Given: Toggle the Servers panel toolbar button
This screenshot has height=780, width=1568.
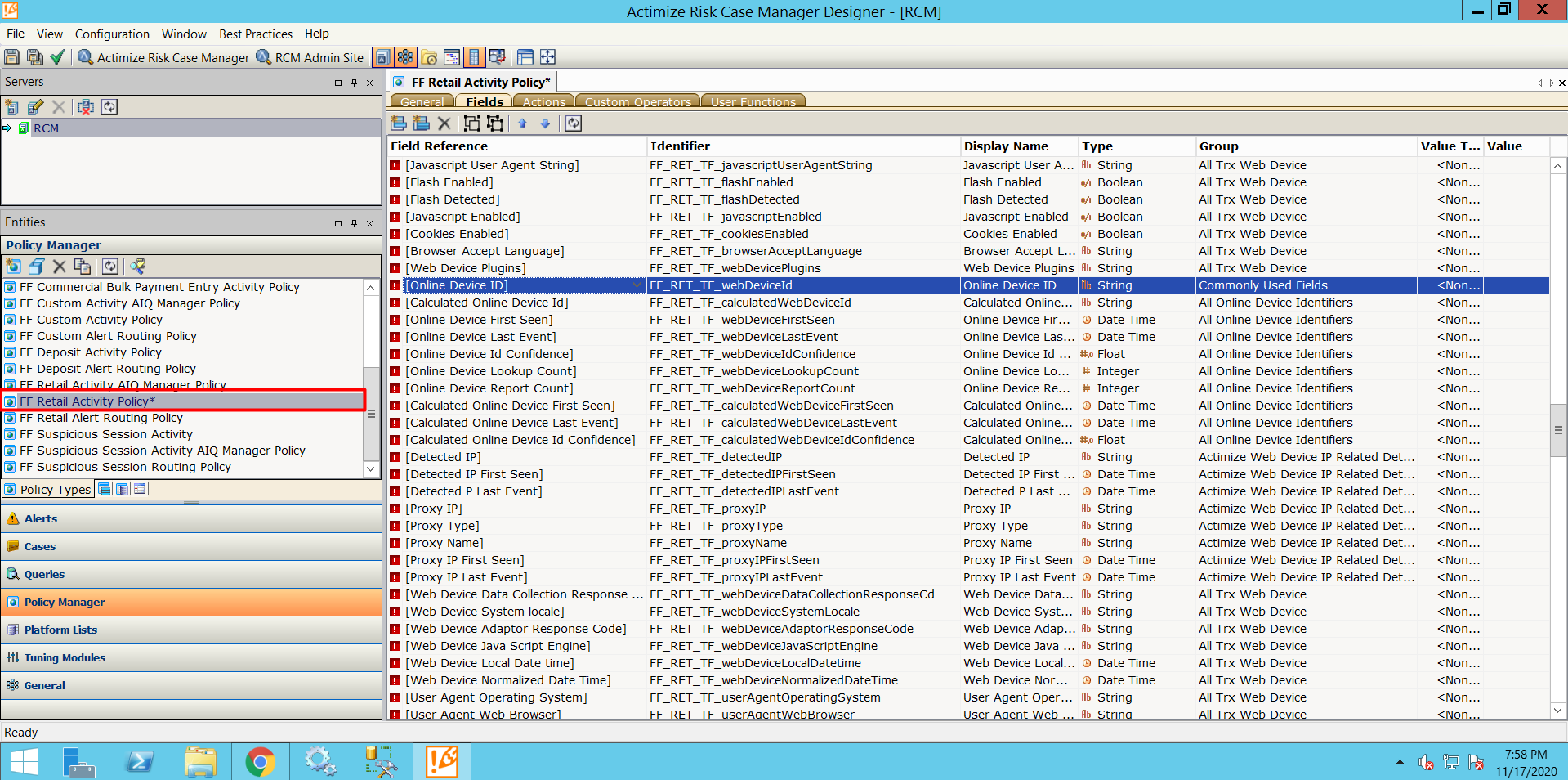Looking at the screenshot, I should click(x=382, y=57).
